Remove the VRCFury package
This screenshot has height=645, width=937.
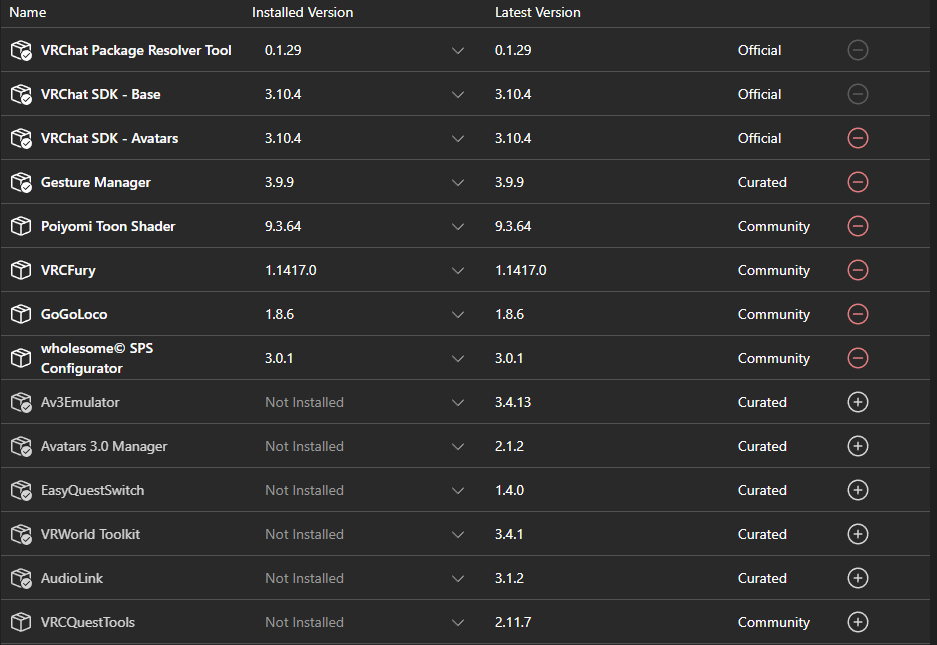click(x=858, y=270)
